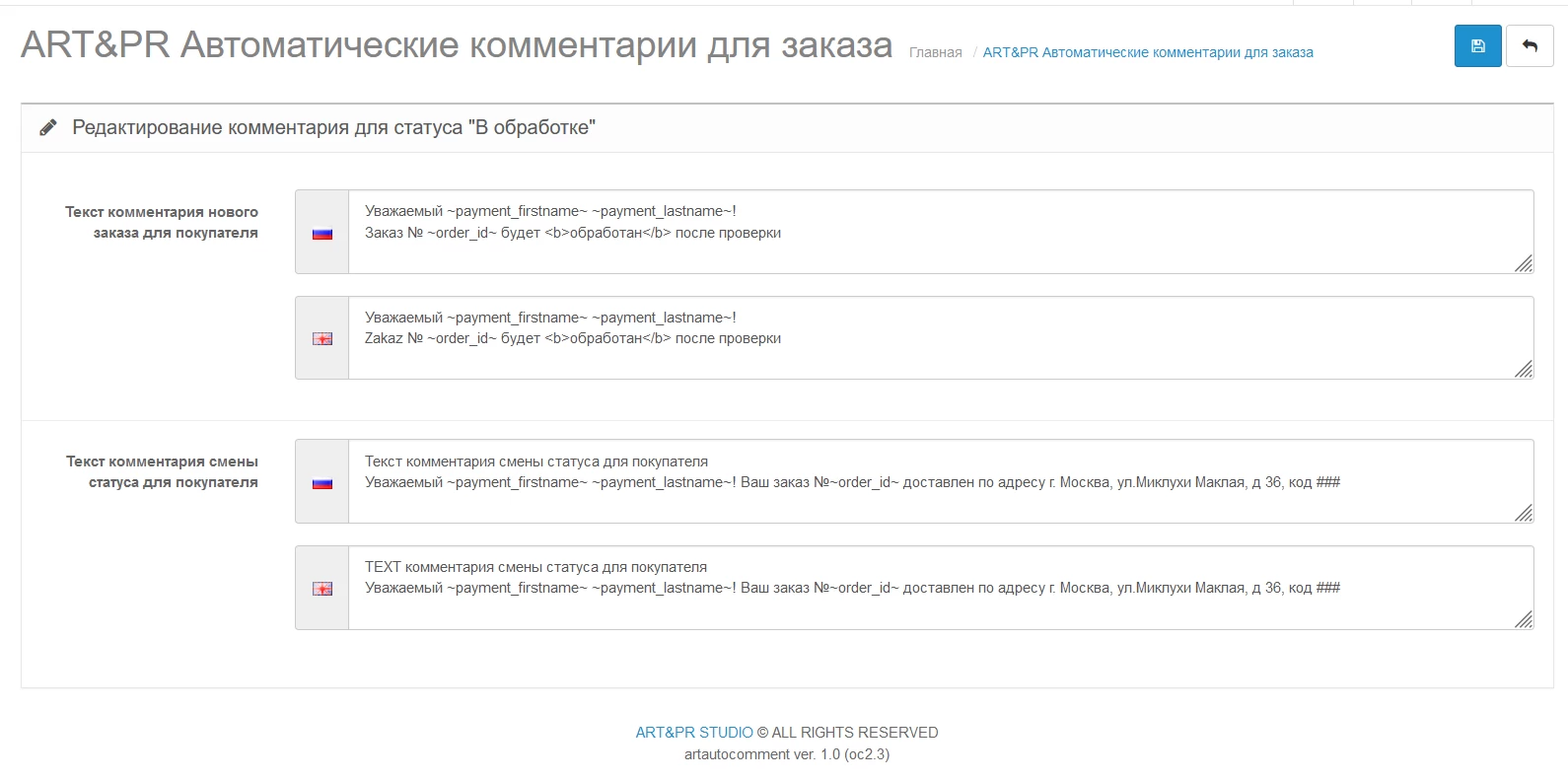The height and width of the screenshot is (781, 1568).
Task: Click Russian flag beside status change comment field
Action: point(322,483)
